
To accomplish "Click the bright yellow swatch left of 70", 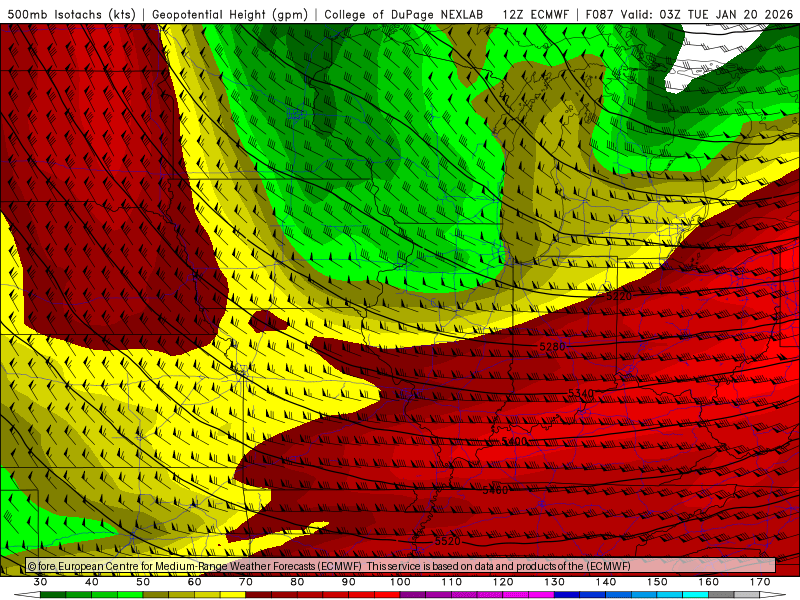I will [233, 595].
